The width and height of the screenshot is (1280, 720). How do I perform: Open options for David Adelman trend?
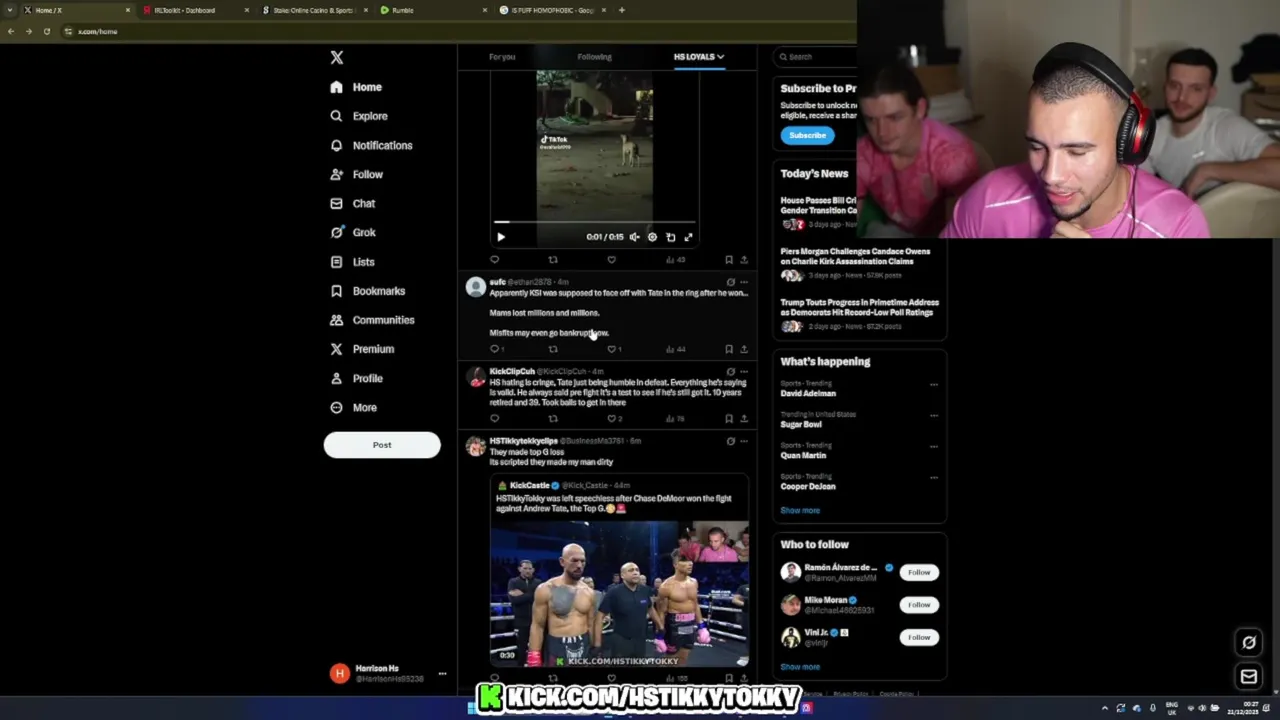pyautogui.click(x=934, y=385)
